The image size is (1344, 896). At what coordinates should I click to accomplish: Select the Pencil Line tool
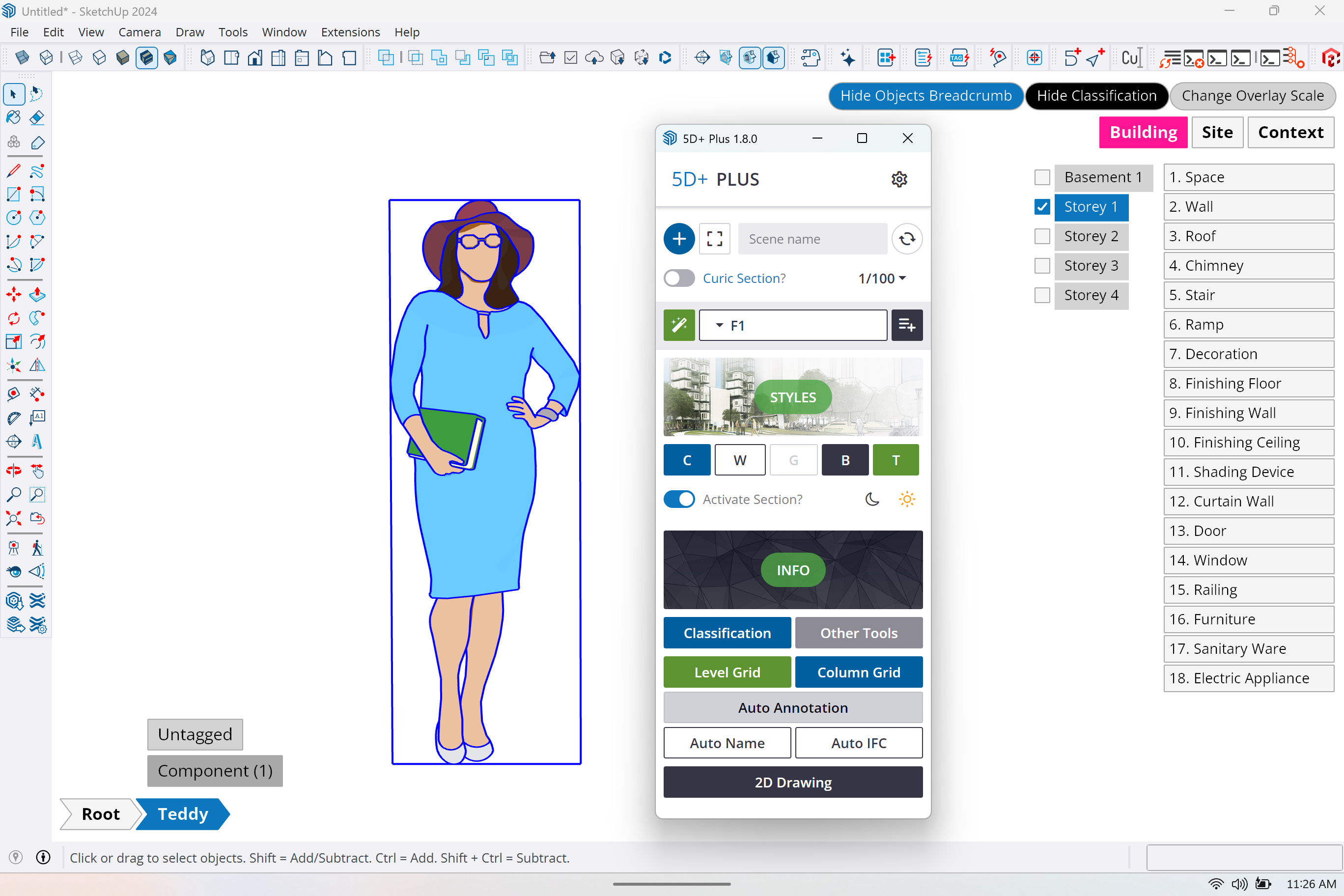(14, 170)
